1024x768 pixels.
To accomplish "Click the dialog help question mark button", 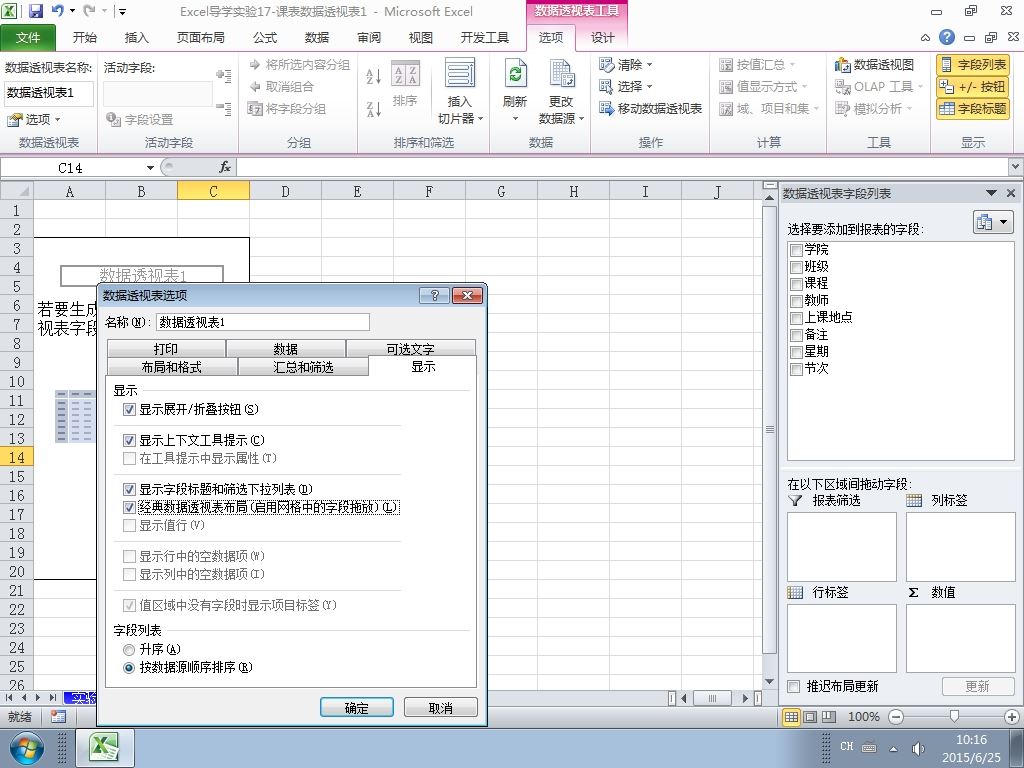I will click(434, 295).
